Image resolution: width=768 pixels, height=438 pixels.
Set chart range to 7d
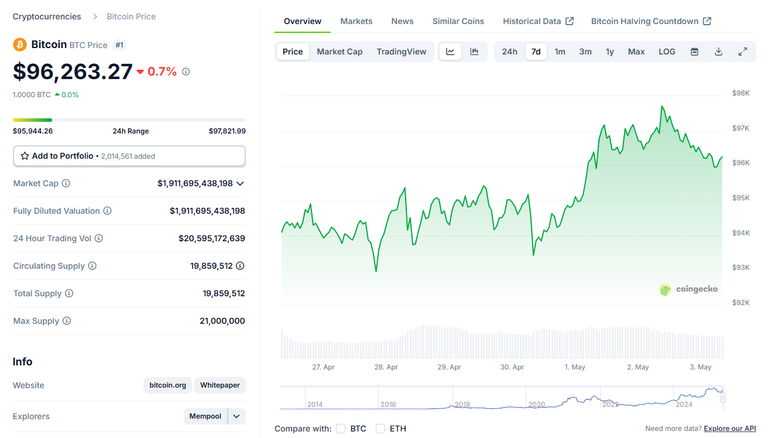536,51
